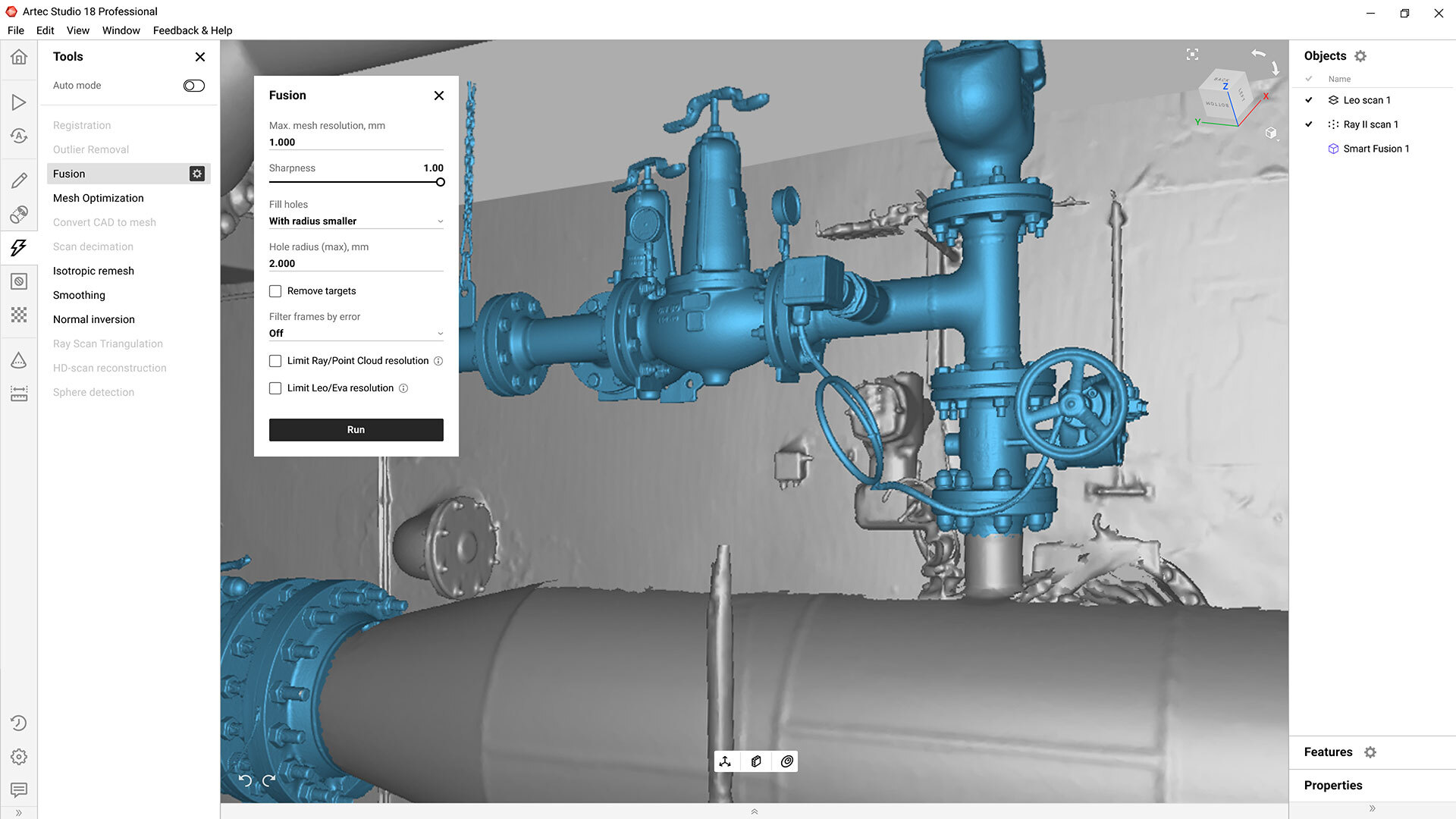The width and height of the screenshot is (1456, 819).
Task: Expand the Fill holes dropdown
Action: 356,221
